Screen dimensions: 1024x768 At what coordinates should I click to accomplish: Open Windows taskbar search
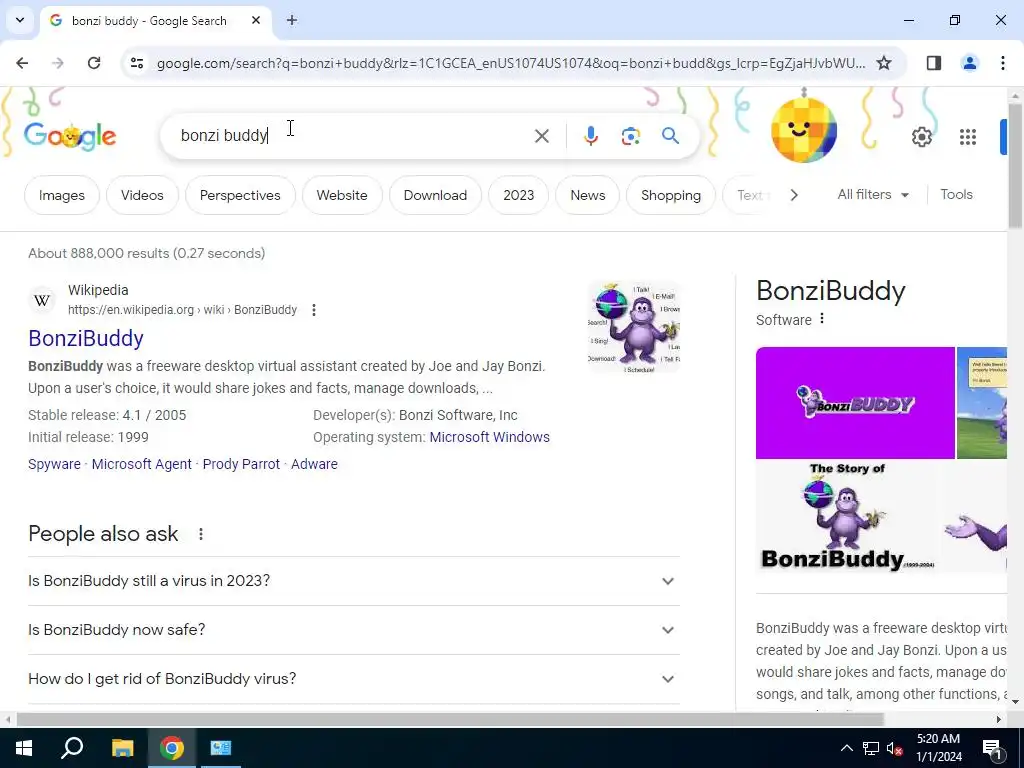[x=72, y=748]
